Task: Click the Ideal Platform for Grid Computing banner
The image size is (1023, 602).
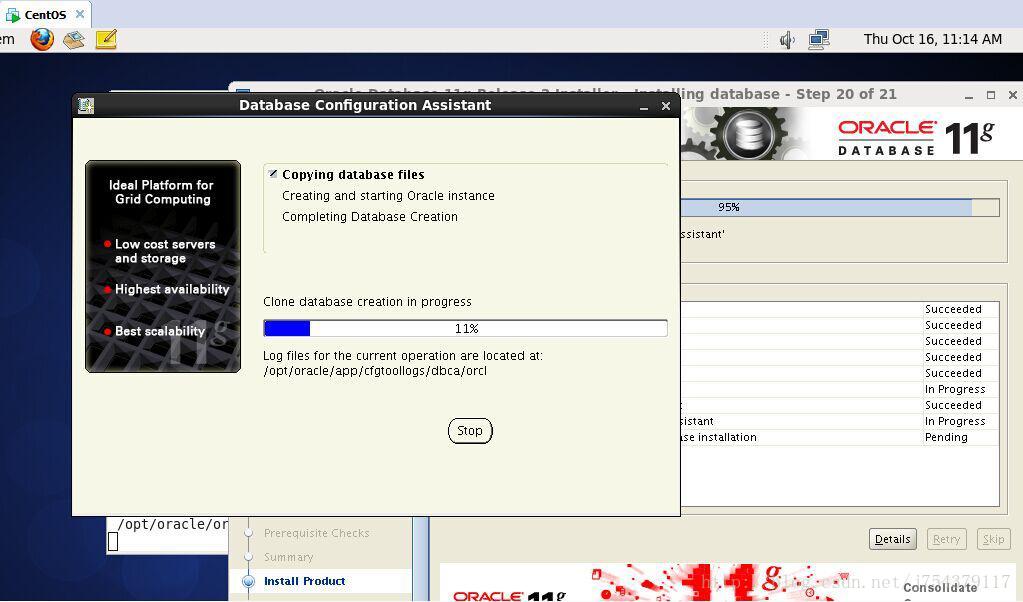Action: pyautogui.click(x=163, y=266)
